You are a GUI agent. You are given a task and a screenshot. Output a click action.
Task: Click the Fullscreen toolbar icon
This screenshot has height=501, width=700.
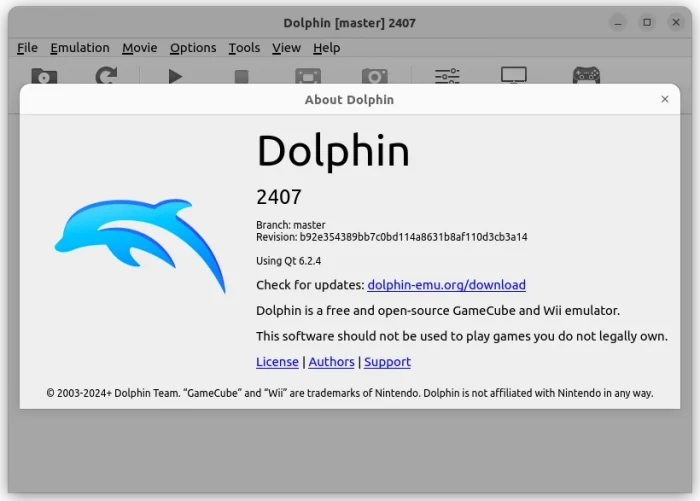(x=308, y=76)
